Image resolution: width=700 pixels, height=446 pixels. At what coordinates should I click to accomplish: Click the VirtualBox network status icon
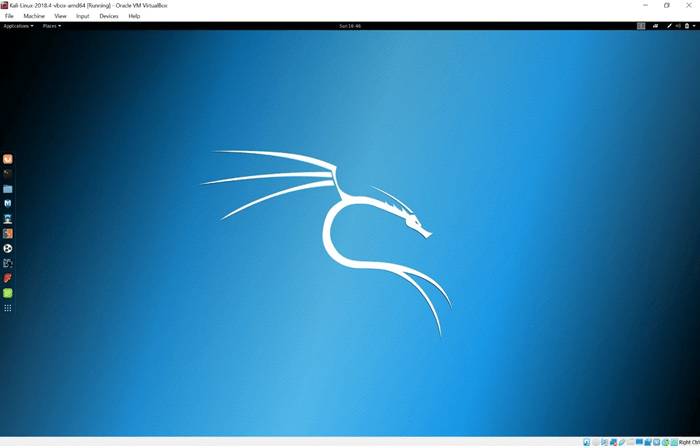(613, 441)
